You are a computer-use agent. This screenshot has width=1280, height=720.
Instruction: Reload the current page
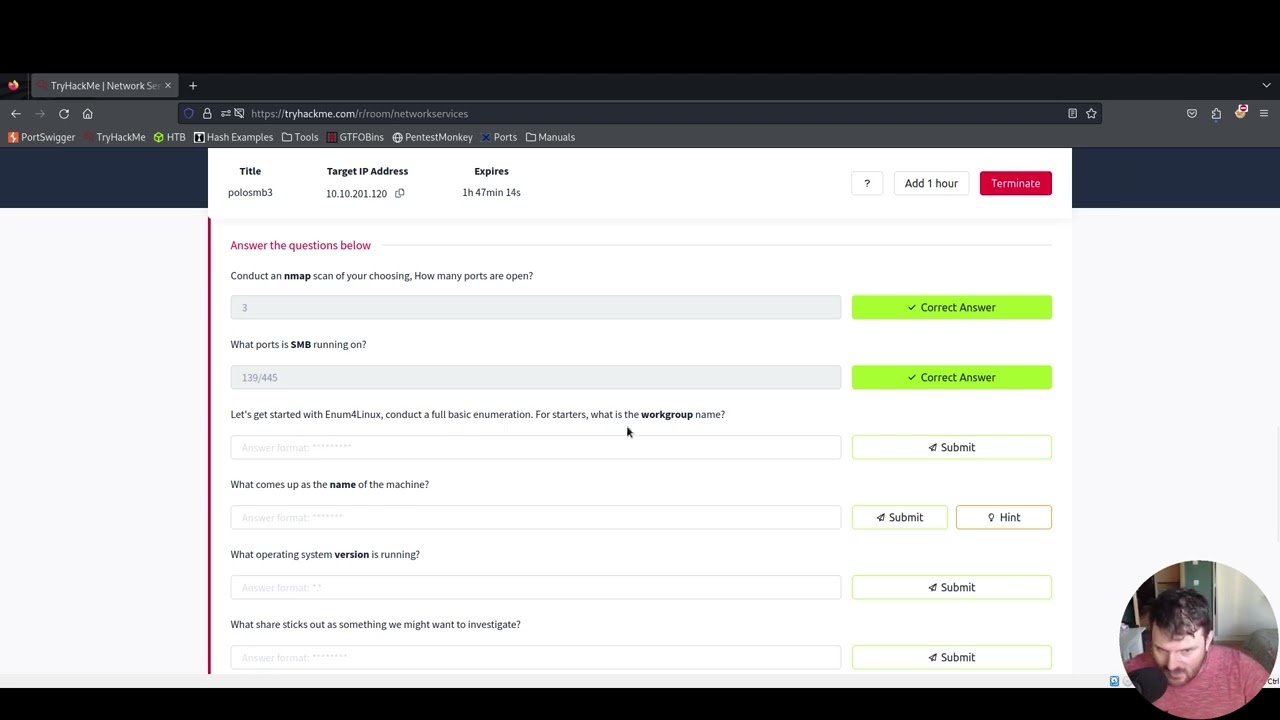pos(64,114)
